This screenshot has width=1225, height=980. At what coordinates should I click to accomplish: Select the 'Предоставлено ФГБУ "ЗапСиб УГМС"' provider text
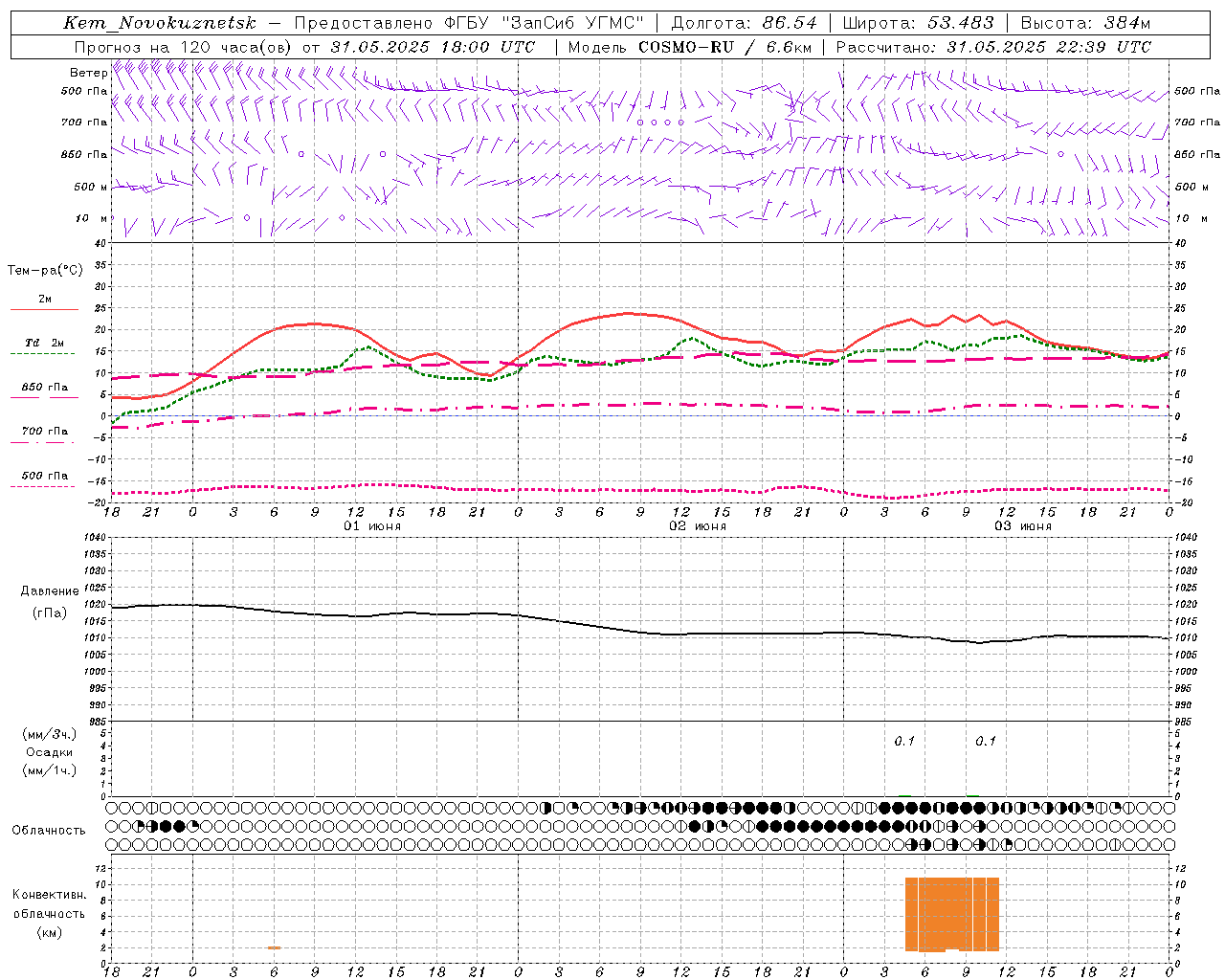[468, 23]
